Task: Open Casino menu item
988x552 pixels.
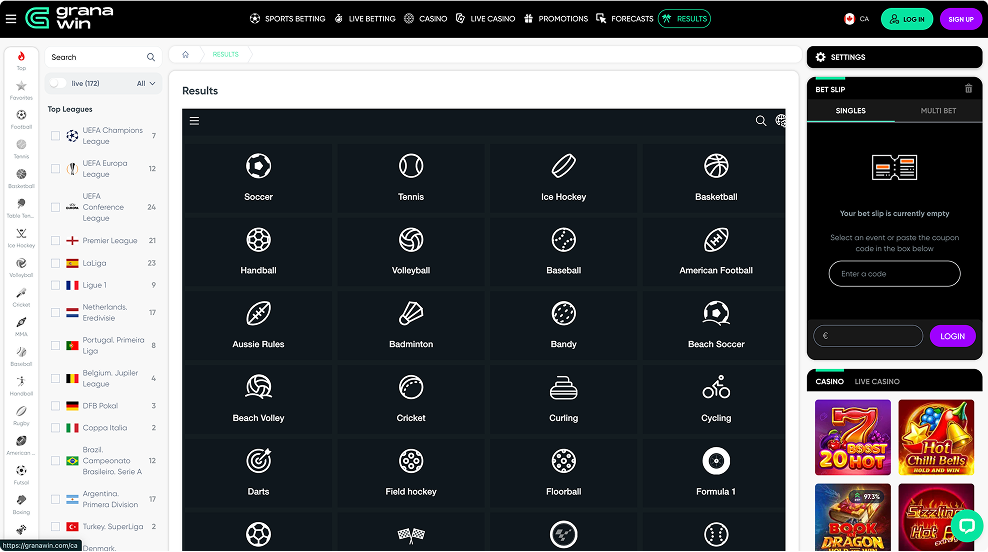Action: pos(425,19)
